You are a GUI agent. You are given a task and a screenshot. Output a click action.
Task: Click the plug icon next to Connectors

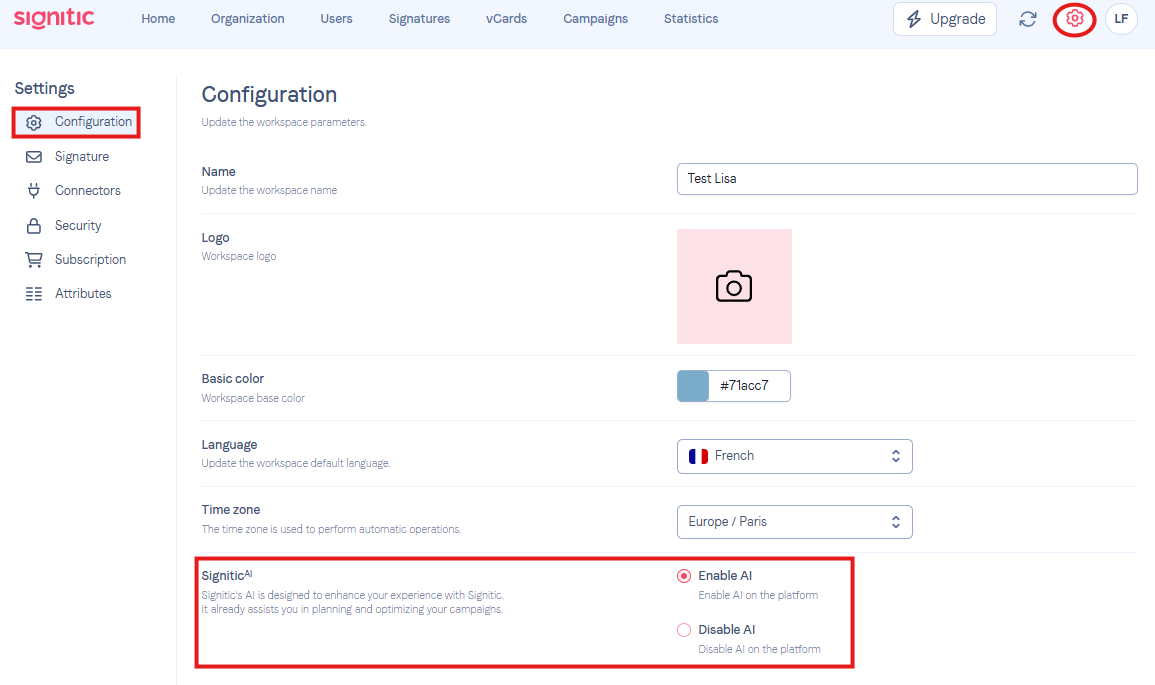coord(34,191)
